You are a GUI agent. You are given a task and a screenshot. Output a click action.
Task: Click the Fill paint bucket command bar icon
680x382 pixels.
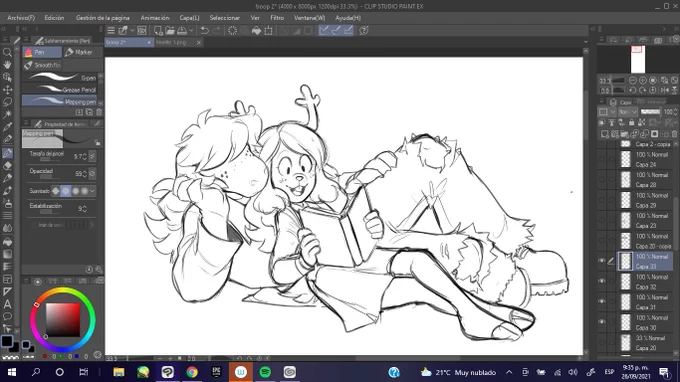(x=256, y=30)
